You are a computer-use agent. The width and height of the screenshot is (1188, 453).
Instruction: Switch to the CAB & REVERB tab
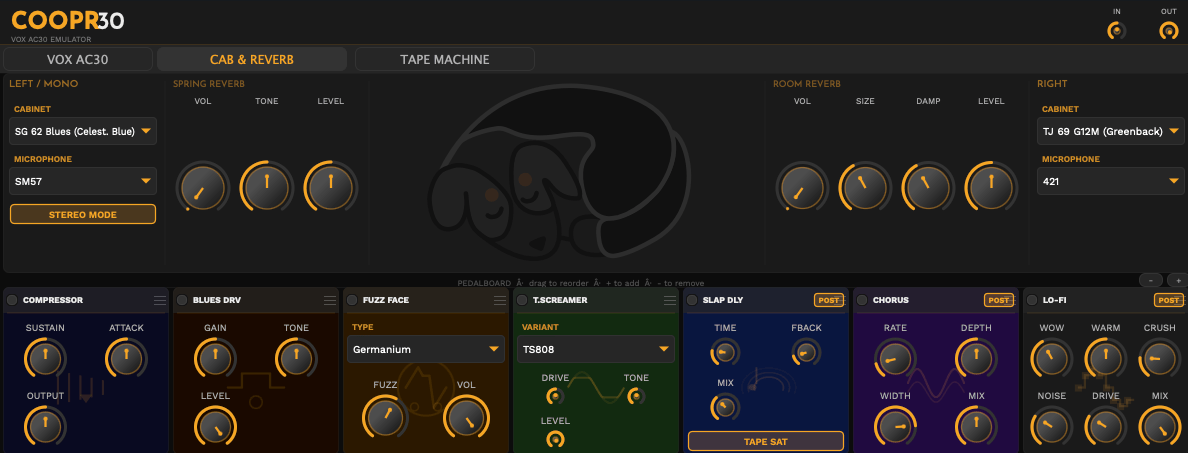(x=252, y=59)
